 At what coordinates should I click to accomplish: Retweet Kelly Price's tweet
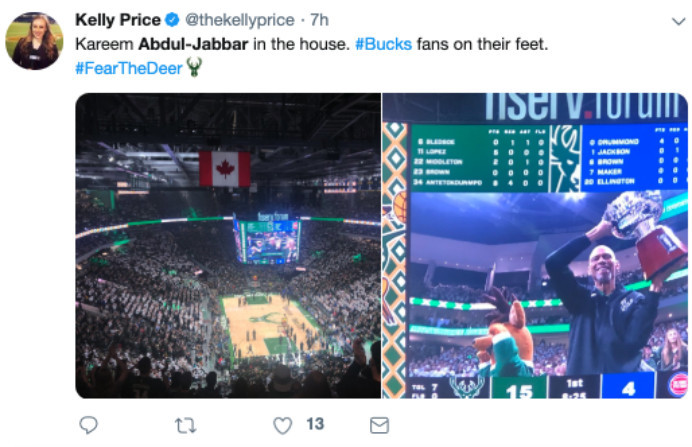(184, 425)
